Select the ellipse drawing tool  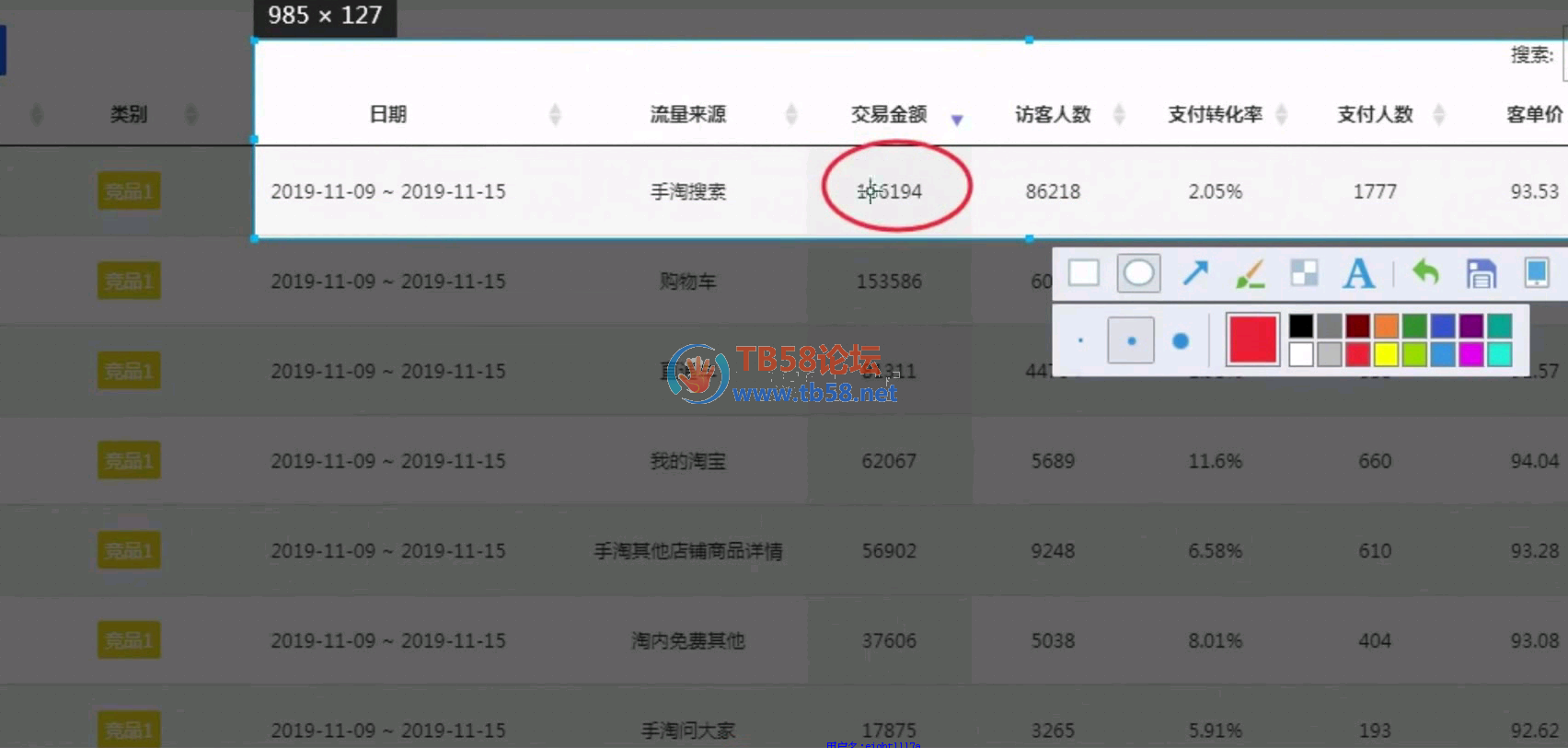(x=1138, y=273)
